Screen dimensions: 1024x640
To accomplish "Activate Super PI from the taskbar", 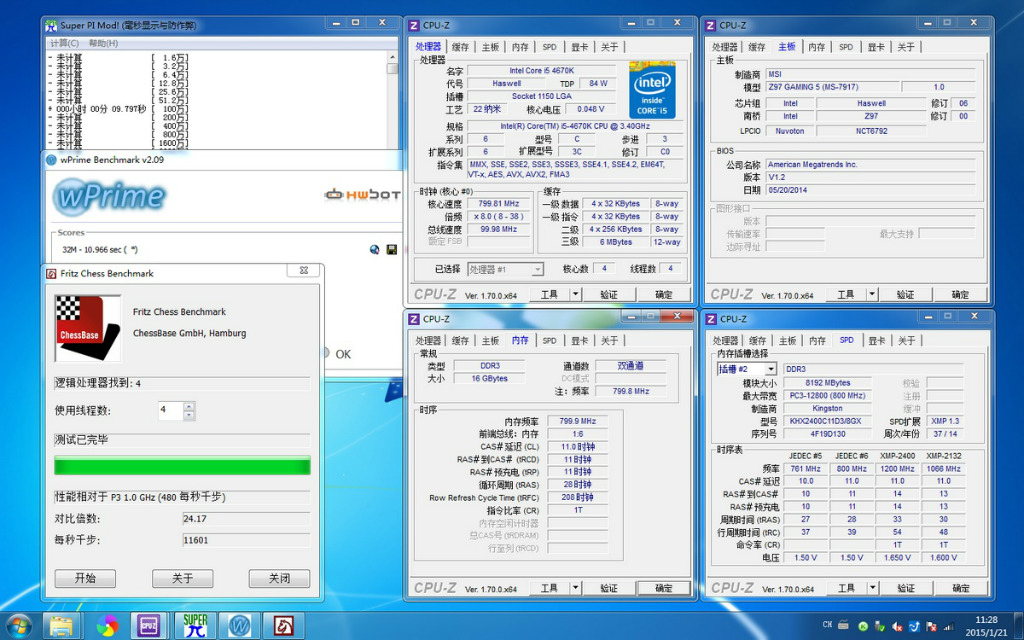I will [195, 626].
